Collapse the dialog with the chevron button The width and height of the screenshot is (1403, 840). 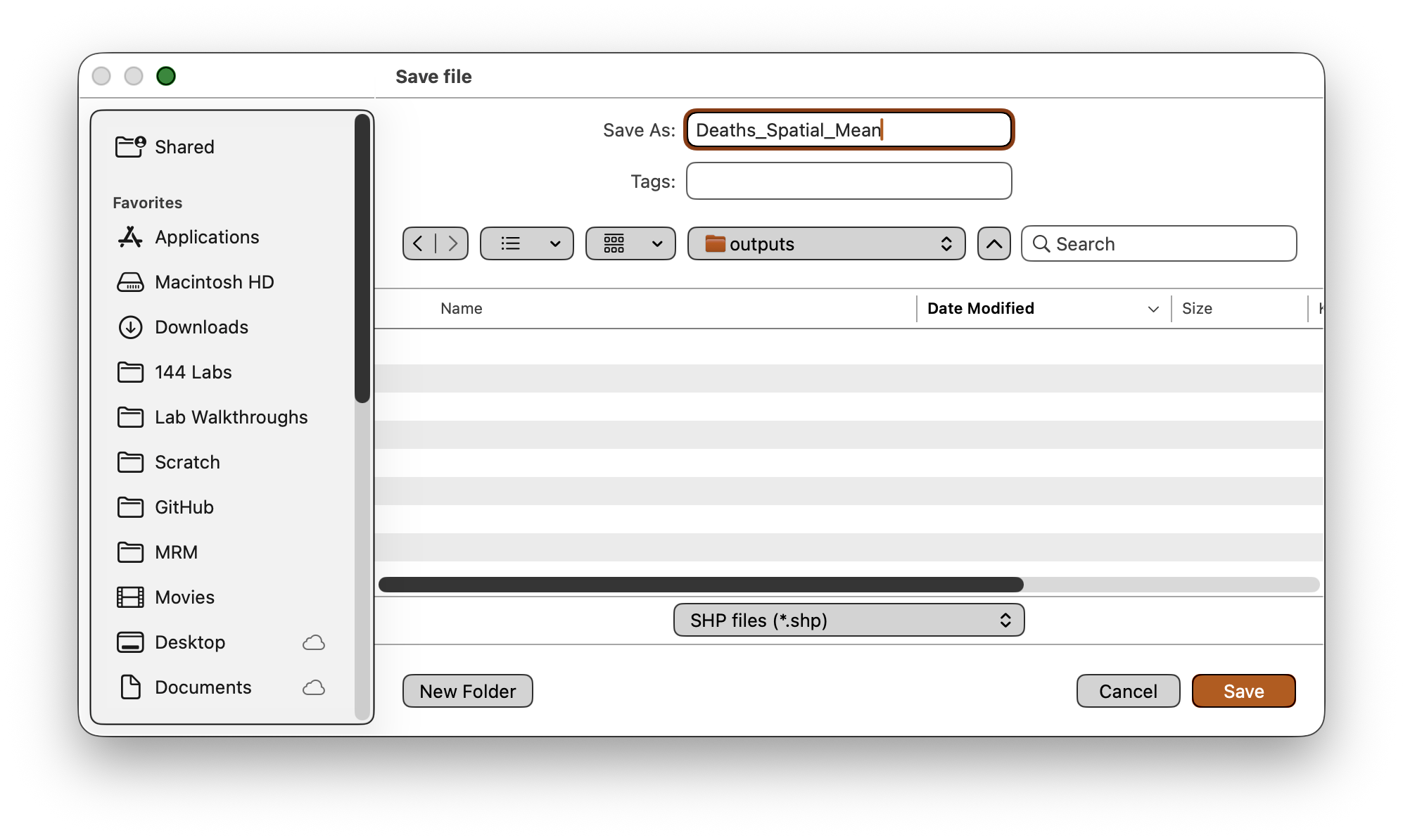click(993, 243)
